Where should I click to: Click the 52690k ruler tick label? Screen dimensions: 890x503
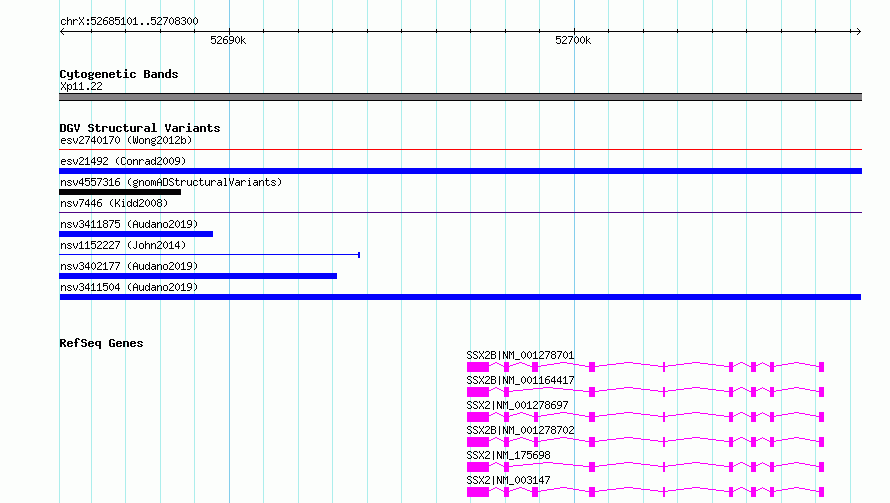[x=228, y=40]
